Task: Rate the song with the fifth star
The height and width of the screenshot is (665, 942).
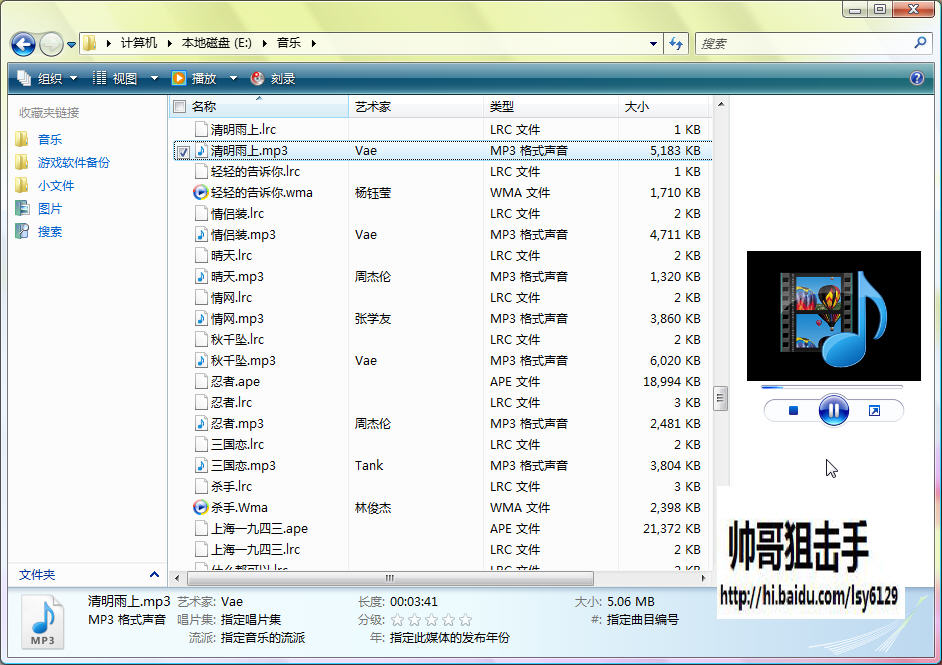Action: pos(465,620)
